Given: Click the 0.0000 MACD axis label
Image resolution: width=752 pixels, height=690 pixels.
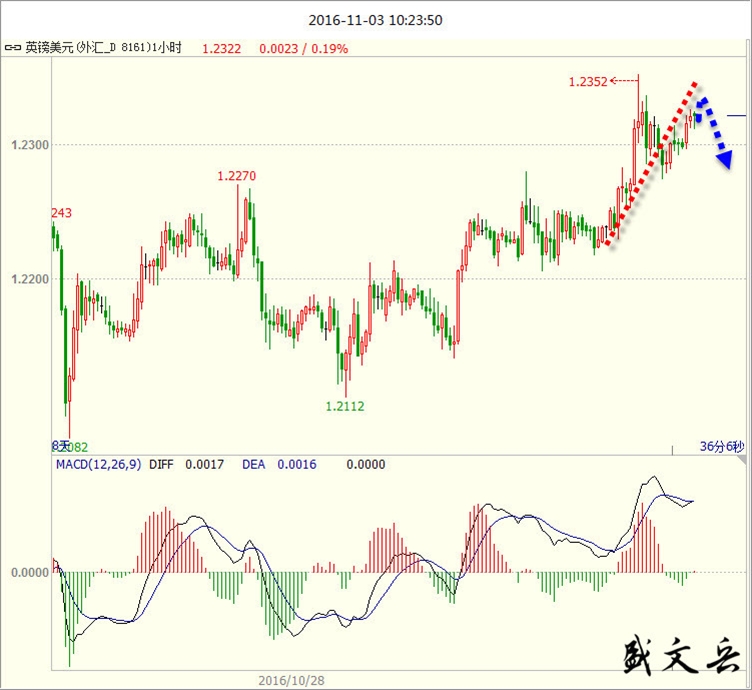Looking at the screenshot, I should (x=30, y=573).
